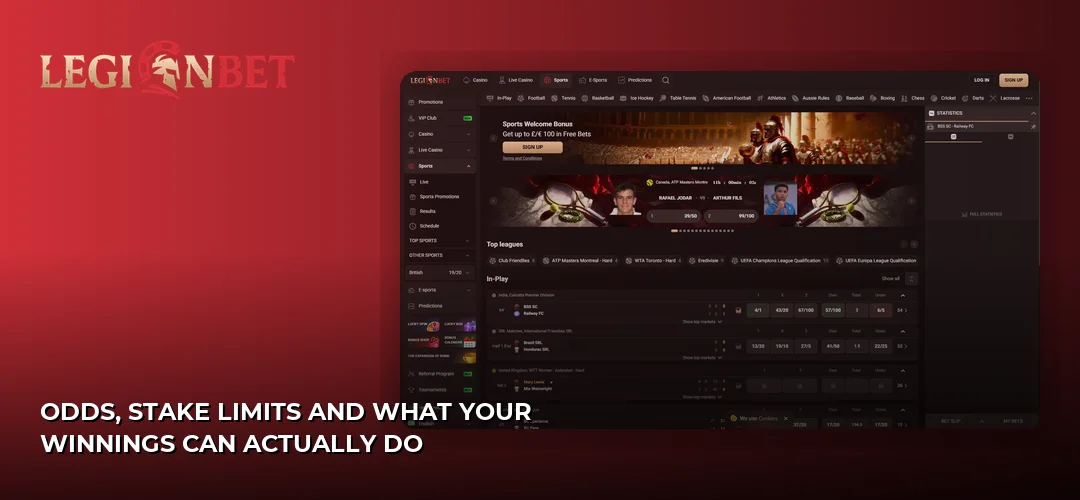This screenshot has height=500, width=1080.
Task: Open the Lucky Spin promo tile
Action: coord(423,324)
